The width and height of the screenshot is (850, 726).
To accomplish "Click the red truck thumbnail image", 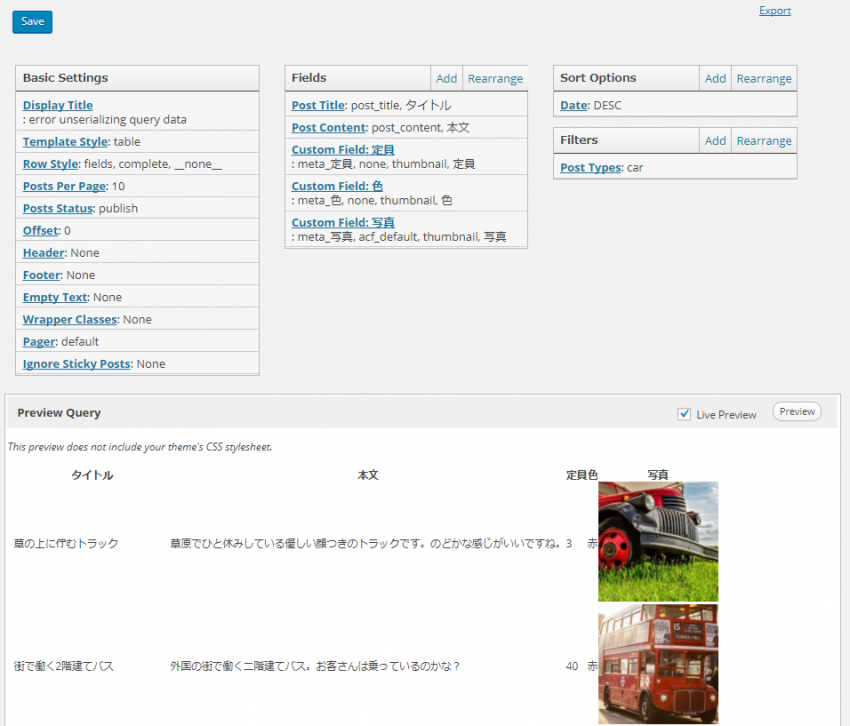I will click(x=657, y=542).
